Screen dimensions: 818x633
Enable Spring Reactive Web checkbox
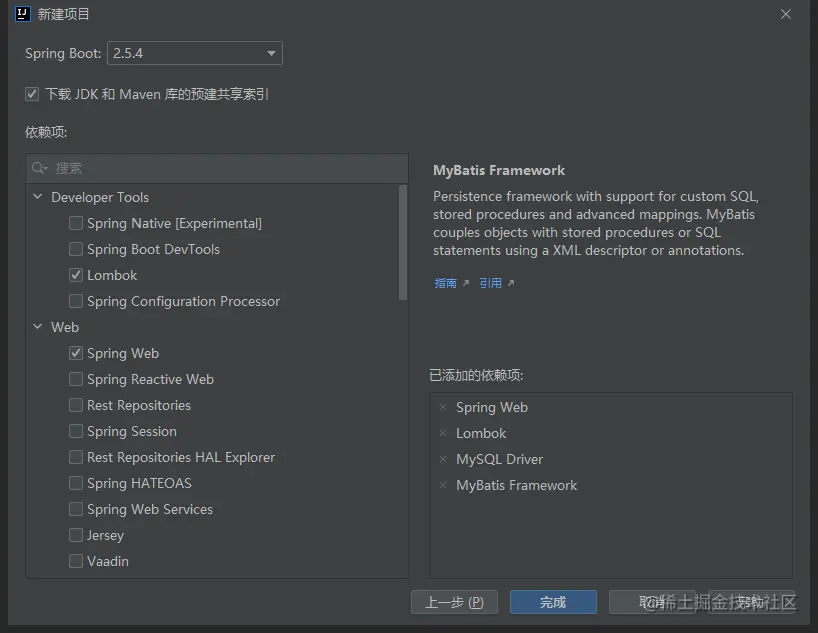(x=76, y=379)
